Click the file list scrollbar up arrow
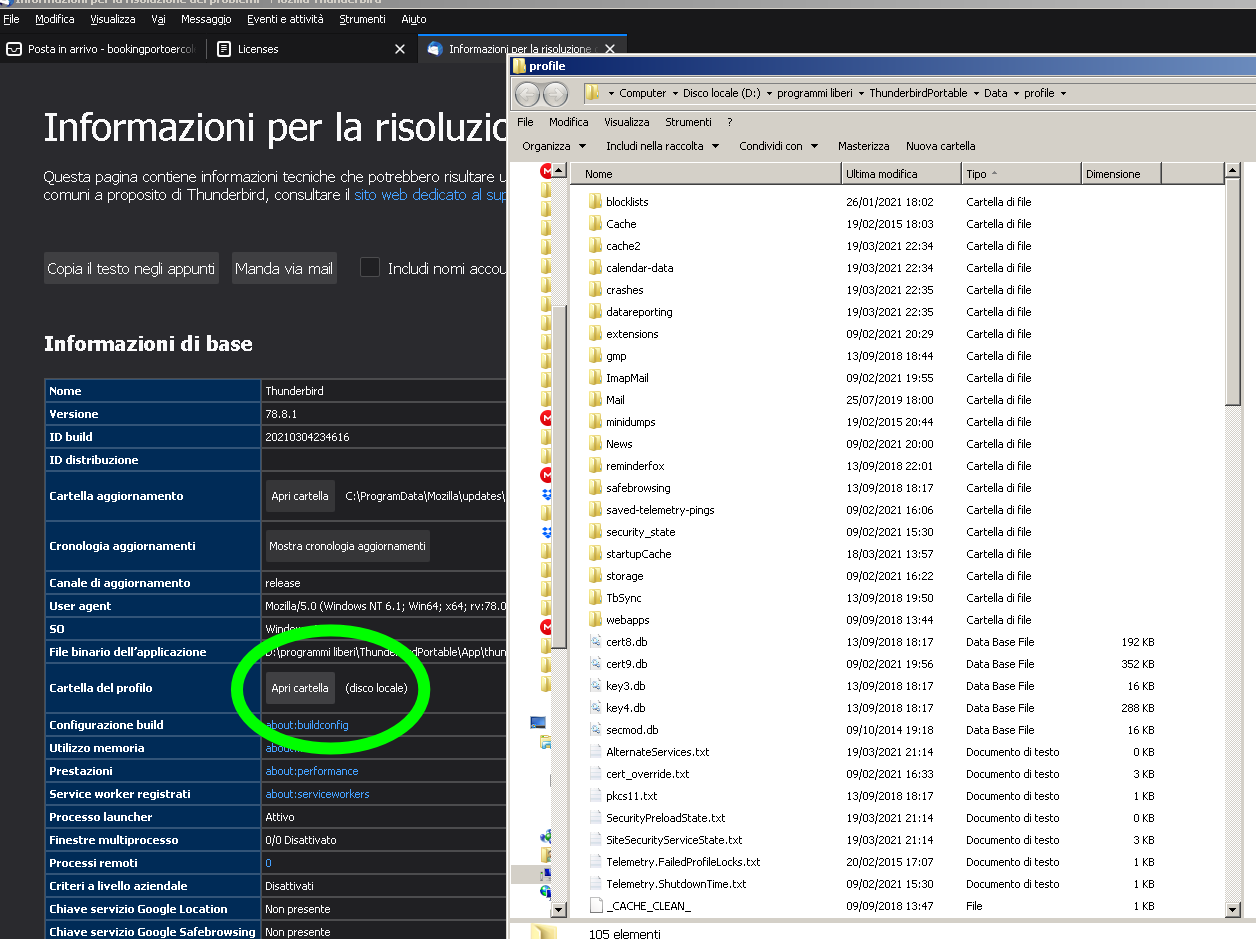1256x939 pixels. (x=1233, y=173)
